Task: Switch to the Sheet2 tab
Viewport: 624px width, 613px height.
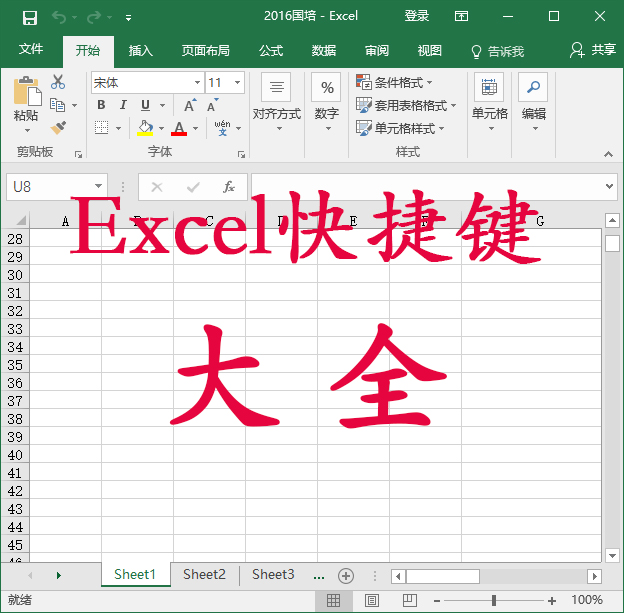Action: 204,574
